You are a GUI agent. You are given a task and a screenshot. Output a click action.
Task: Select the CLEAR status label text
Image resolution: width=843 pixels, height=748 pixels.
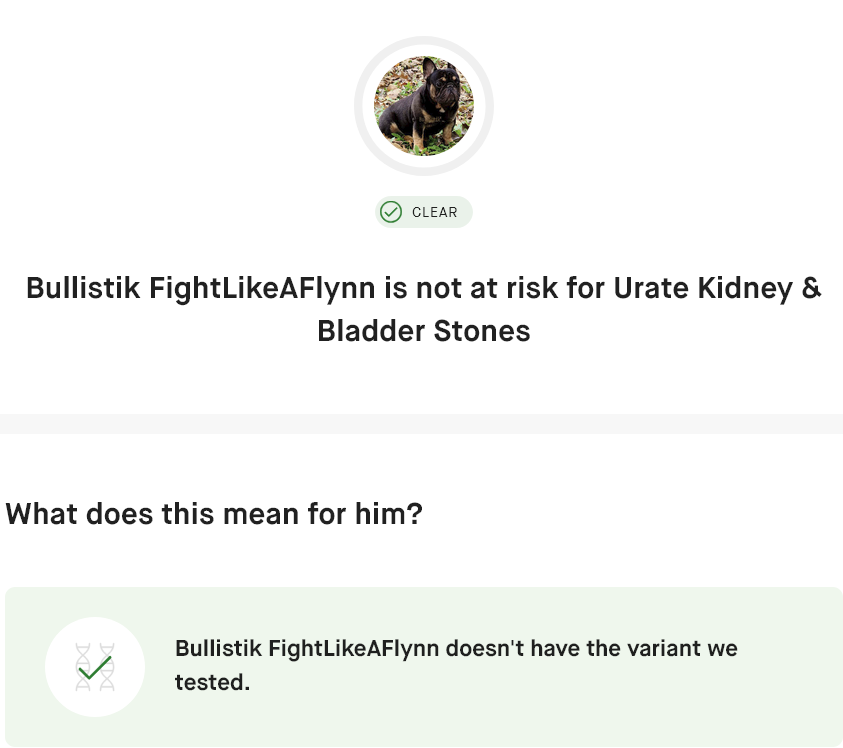click(x=435, y=212)
